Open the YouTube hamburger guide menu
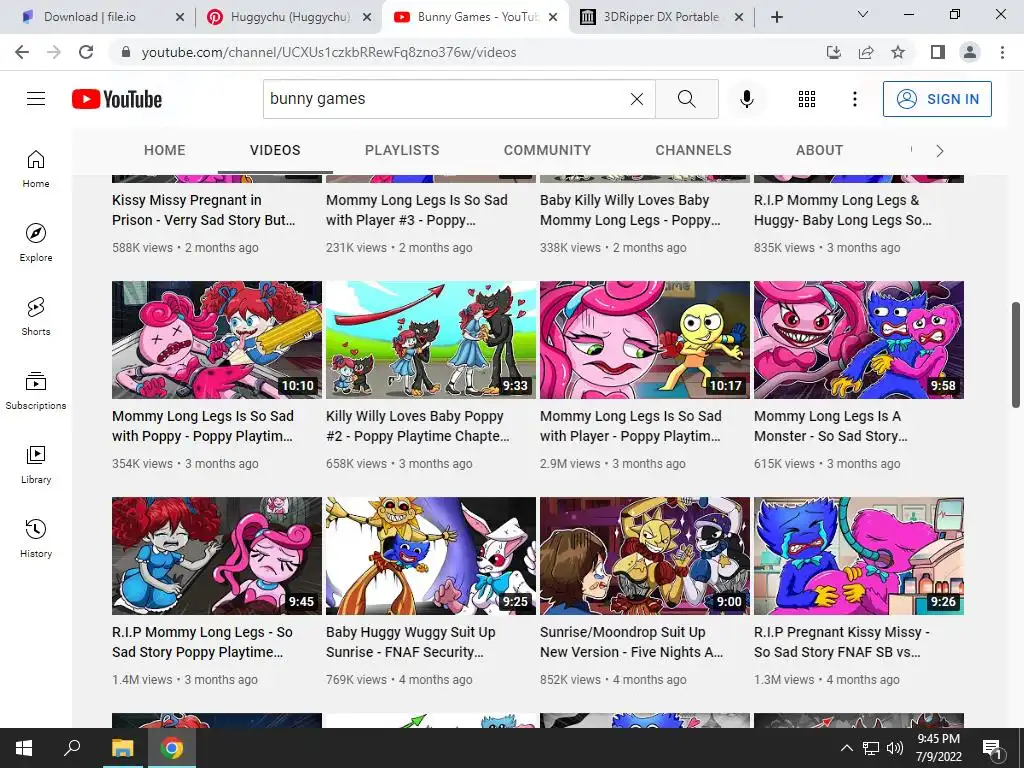The height and width of the screenshot is (768, 1024). [36, 99]
